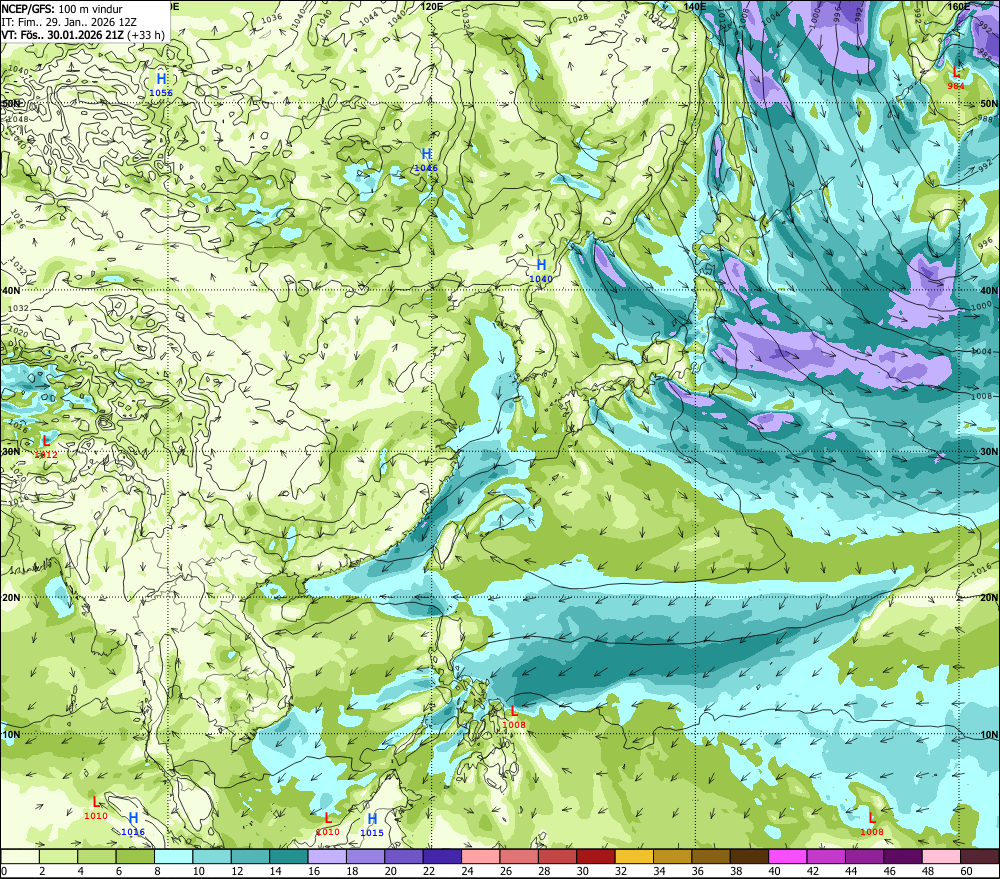The height and width of the screenshot is (879, 1000).
Task: Click the 10N label on the left edge
Action: point(10,735)
